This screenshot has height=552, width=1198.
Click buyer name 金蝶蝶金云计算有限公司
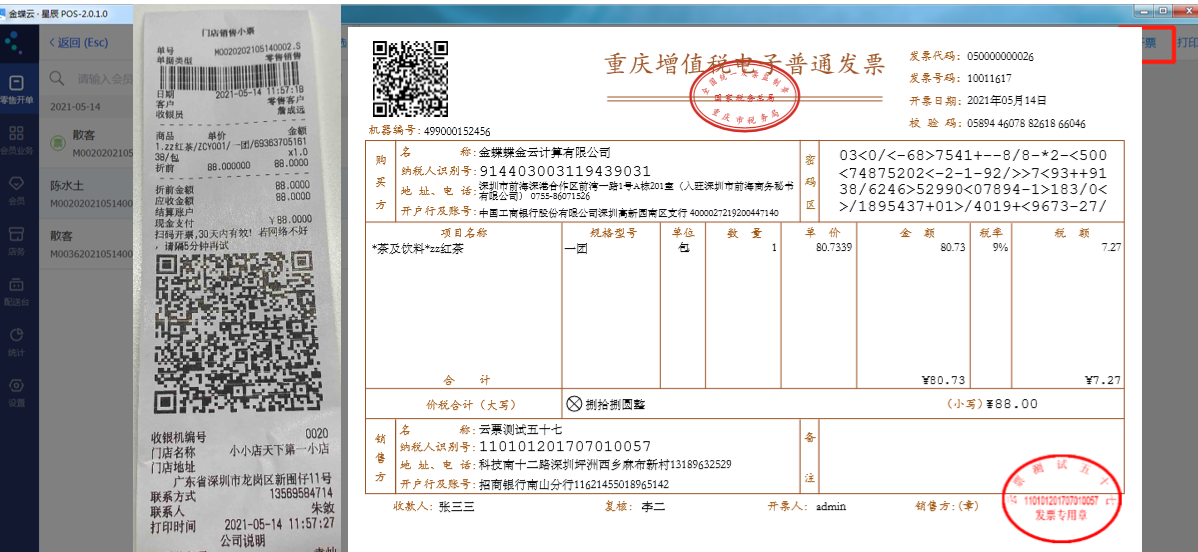click(544, 152)
